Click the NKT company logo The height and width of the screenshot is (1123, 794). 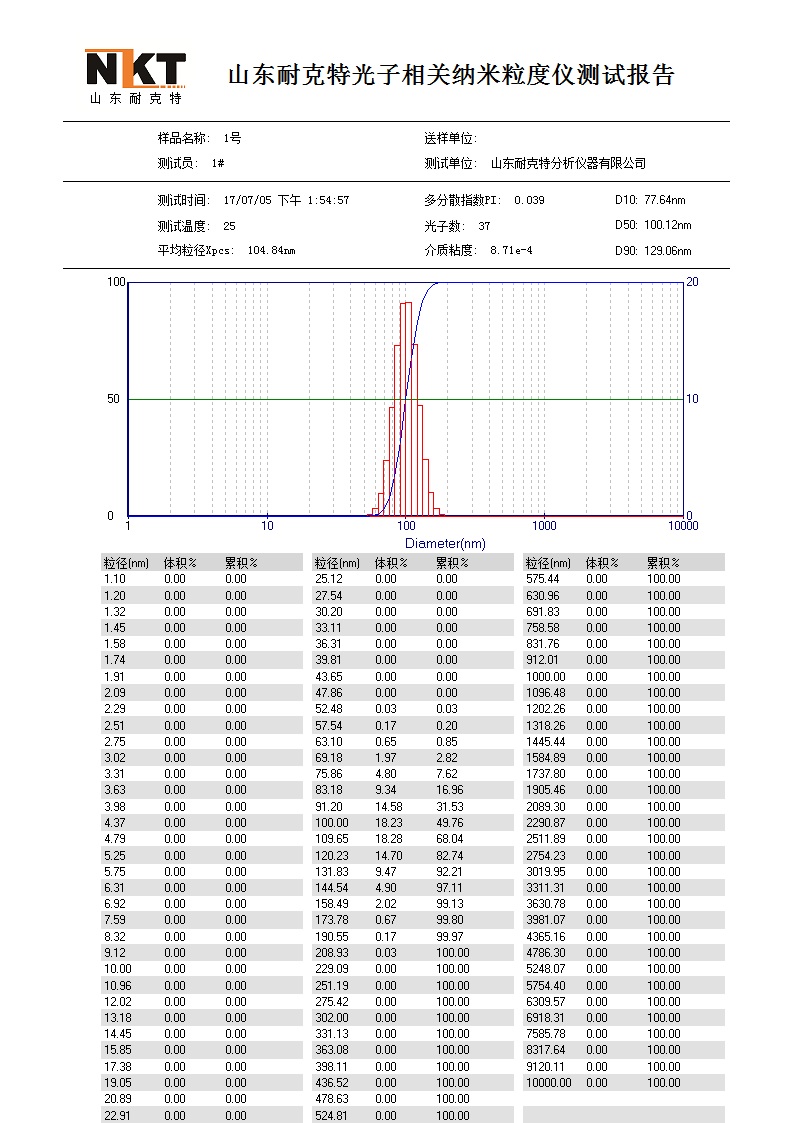pyautogui.click(x=134, y=76)
